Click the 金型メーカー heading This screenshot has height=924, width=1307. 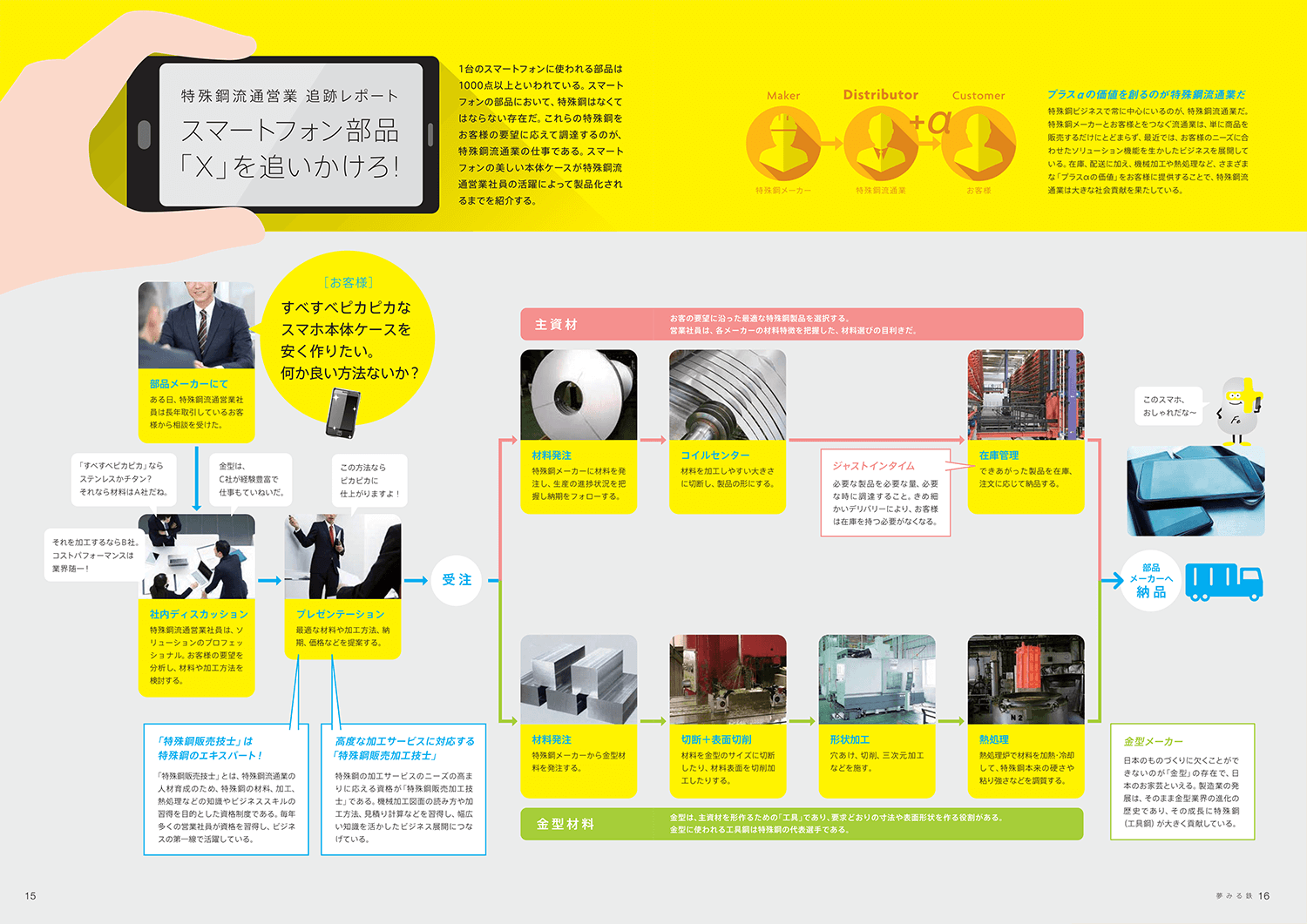1153,741
